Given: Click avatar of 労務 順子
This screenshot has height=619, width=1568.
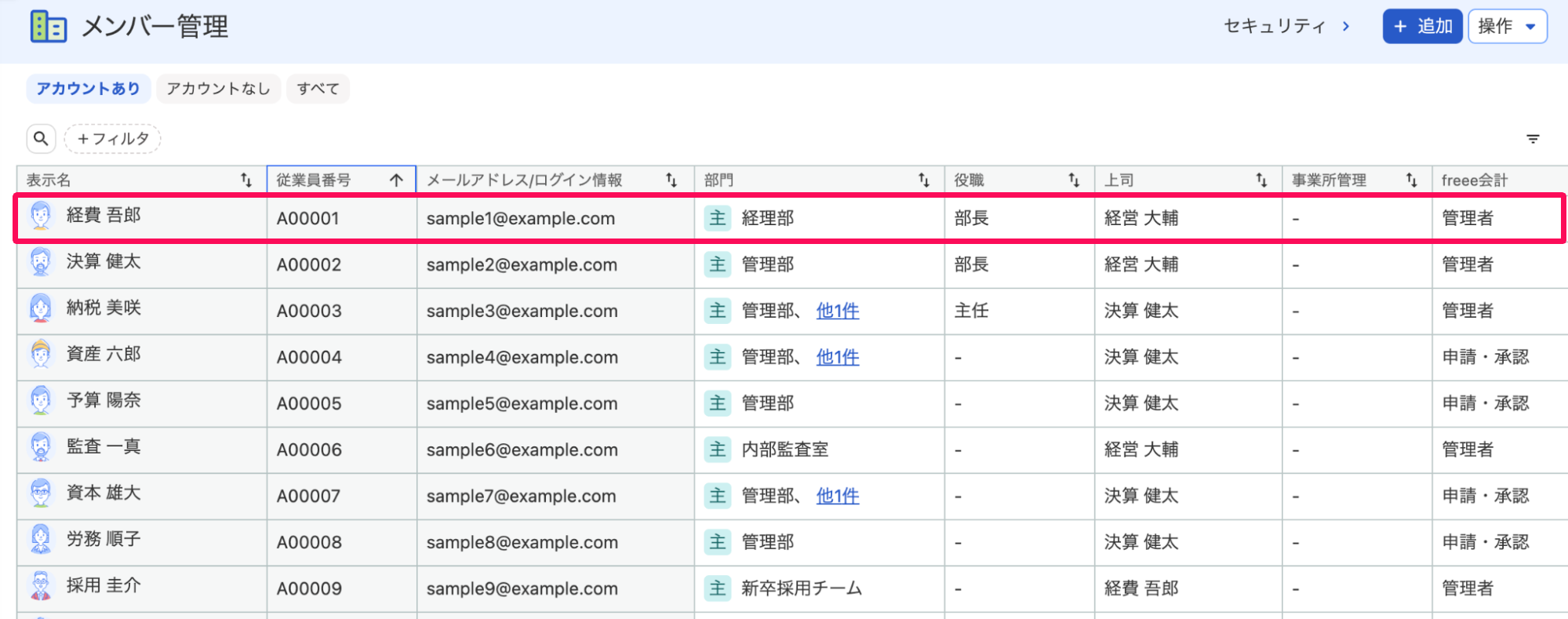Looking at the screenshot, I should point(41,540).
